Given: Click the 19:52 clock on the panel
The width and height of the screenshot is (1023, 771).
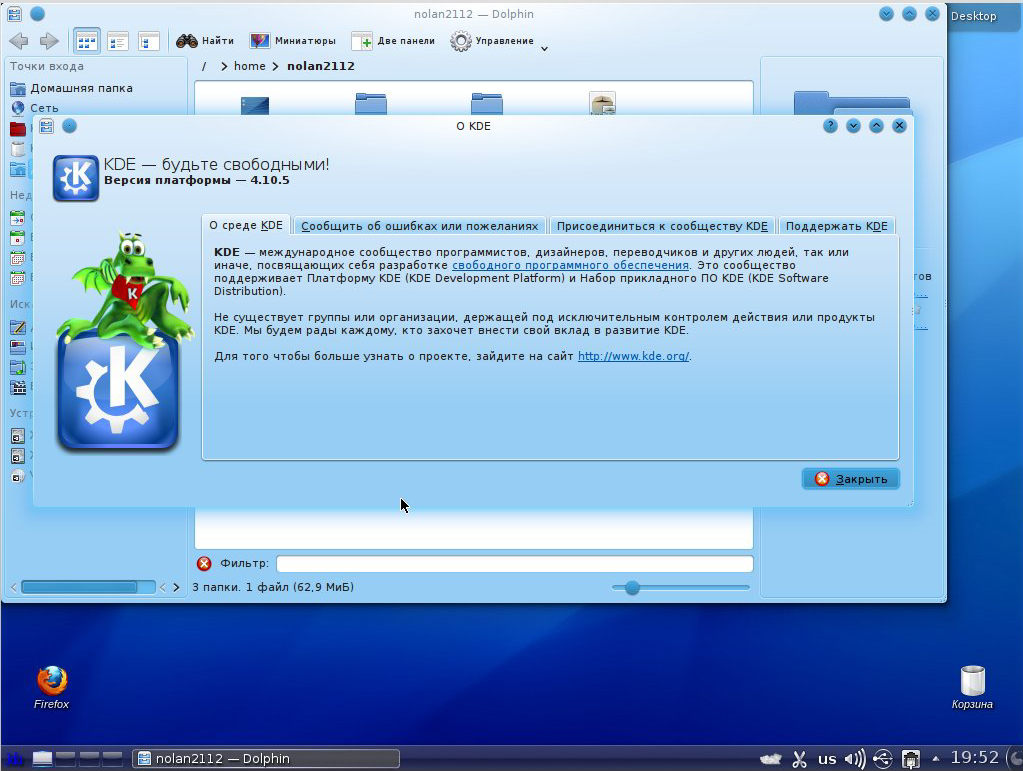Looking at the screenshot, I should tap(974, 758).
